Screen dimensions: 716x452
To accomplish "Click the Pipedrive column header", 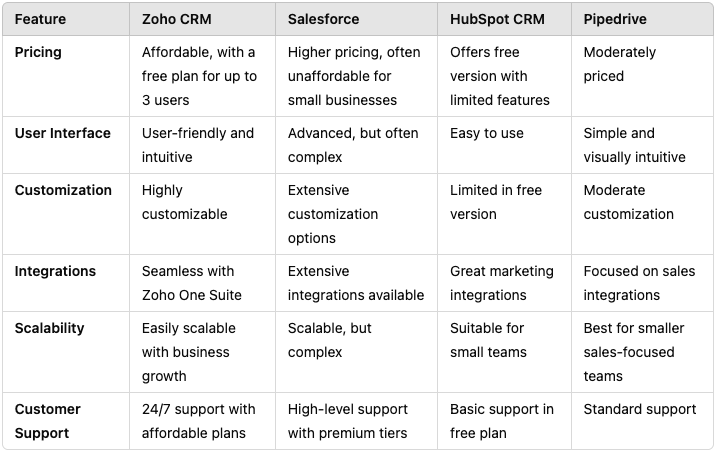I will (615, 19).
